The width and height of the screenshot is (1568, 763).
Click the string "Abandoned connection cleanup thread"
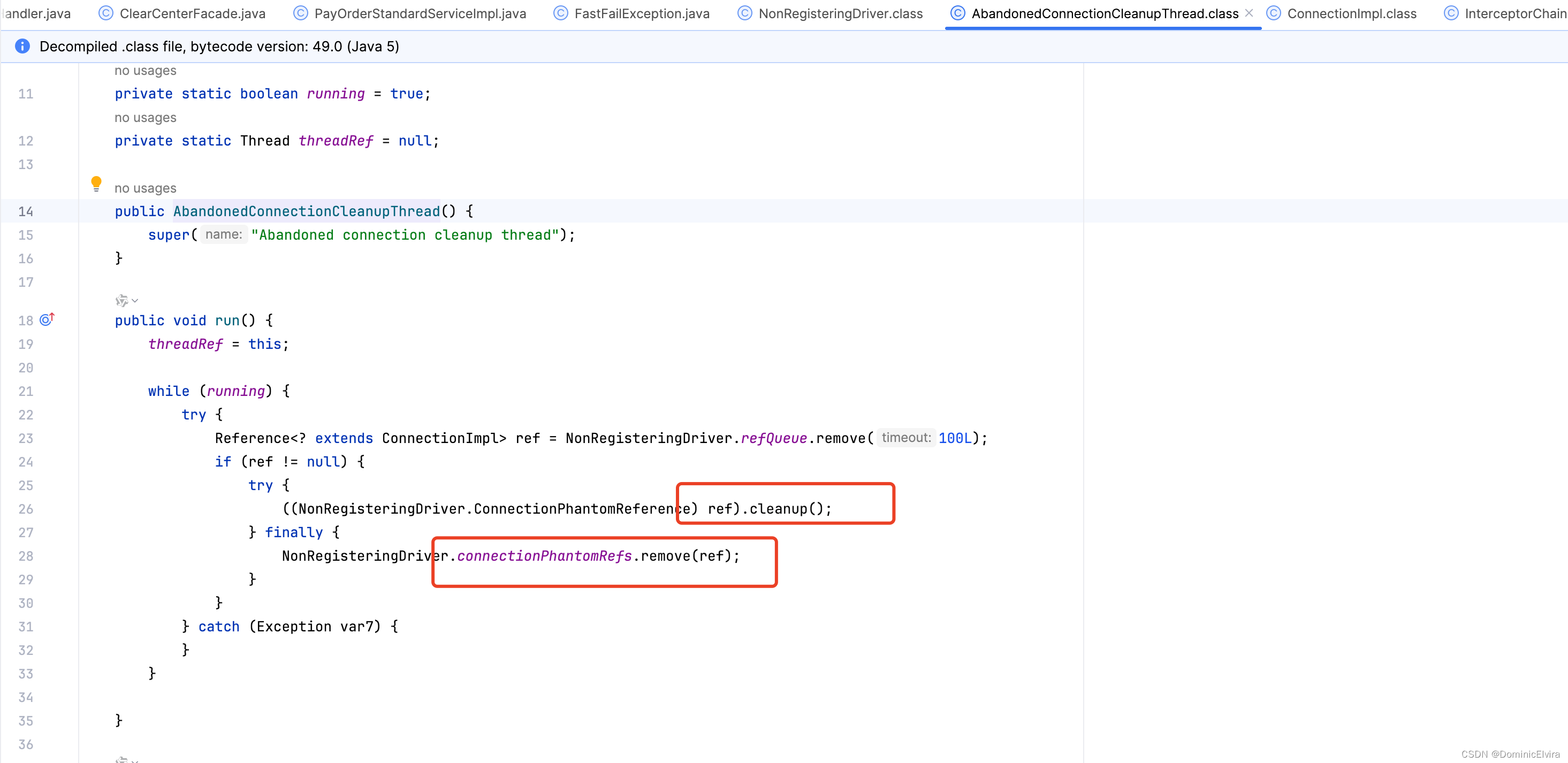coord(405,235)
